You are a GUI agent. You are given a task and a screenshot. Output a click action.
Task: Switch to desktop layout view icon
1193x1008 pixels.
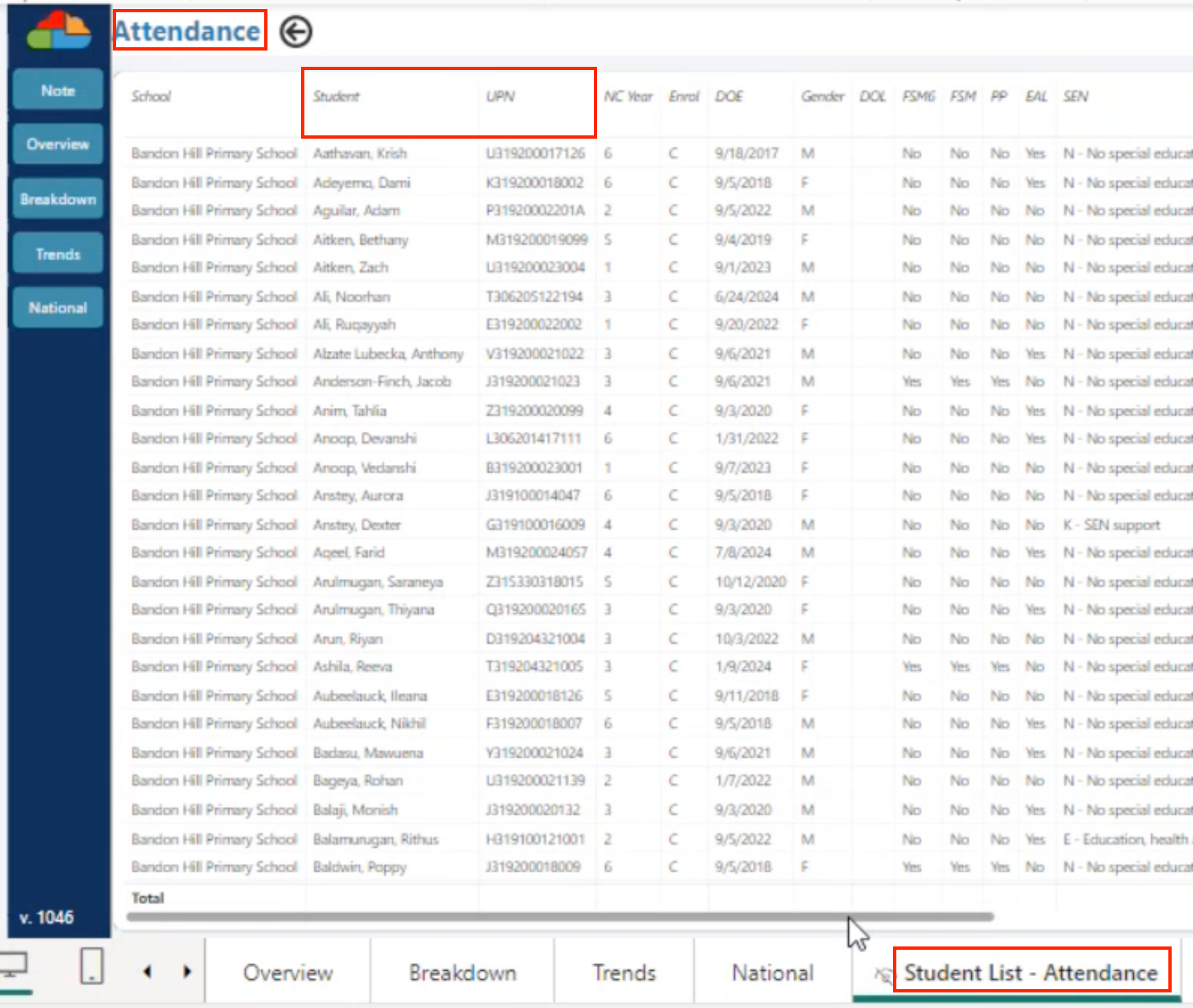(x=13, y=966)
